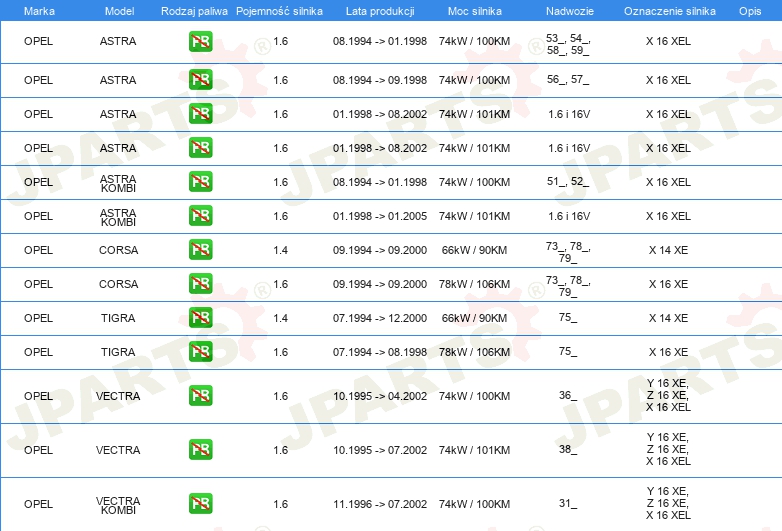The height and width of the screenshot is (531, 782).
Task: Click body codes 51_, 52_
Action: coord(568,181)
